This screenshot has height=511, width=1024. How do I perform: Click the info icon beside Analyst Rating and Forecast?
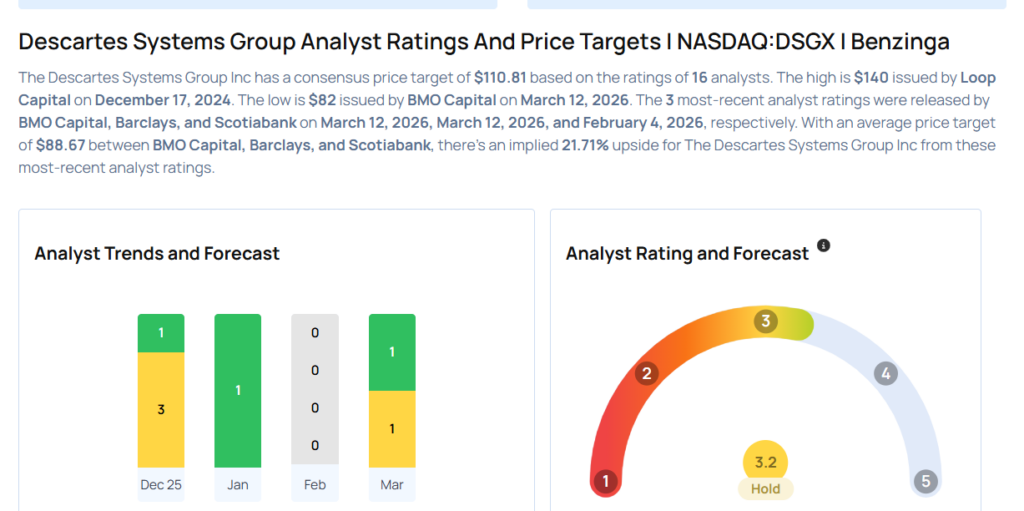[823, 245]
